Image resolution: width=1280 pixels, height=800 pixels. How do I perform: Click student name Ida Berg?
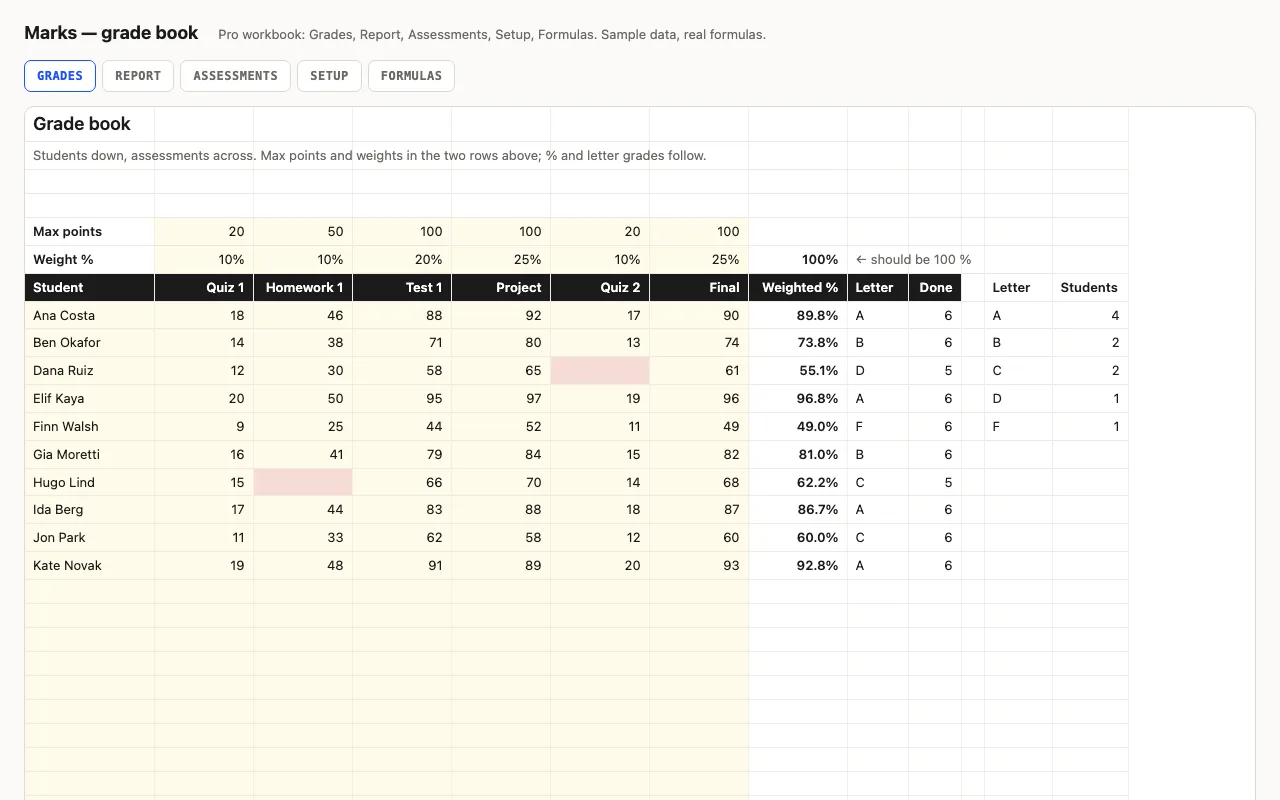(90, 510)
